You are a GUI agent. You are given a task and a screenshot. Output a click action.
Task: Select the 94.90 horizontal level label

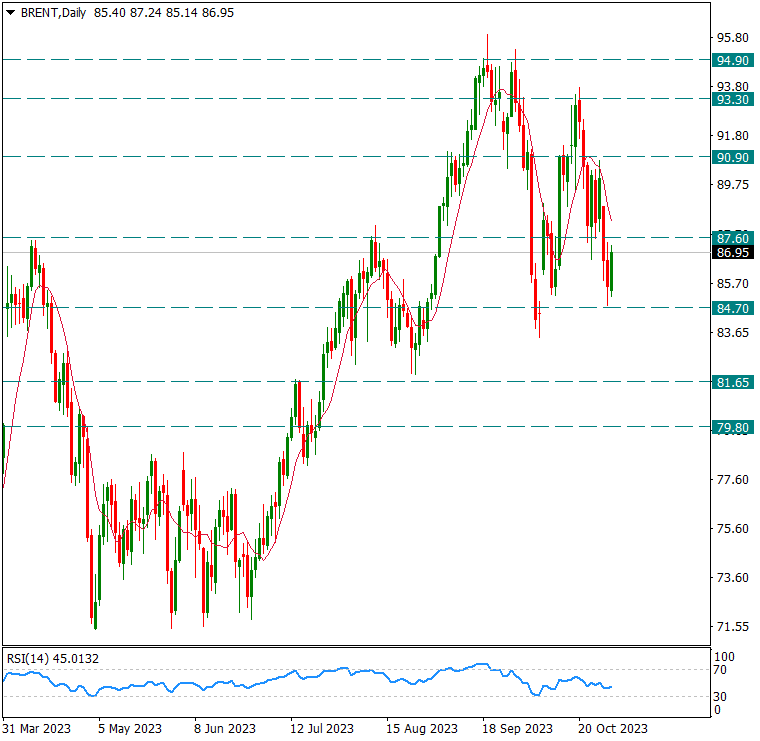733,61
